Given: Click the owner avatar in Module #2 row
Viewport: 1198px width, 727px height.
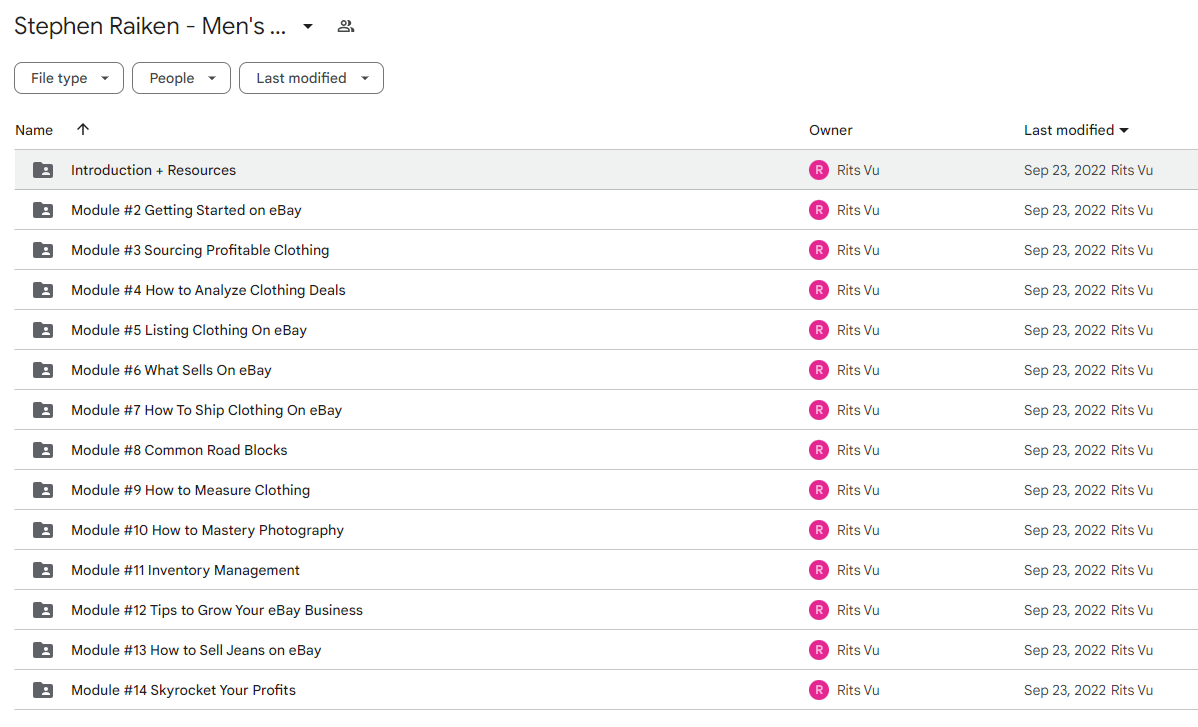Looking at the screenshot, I should tap(819, 210).
